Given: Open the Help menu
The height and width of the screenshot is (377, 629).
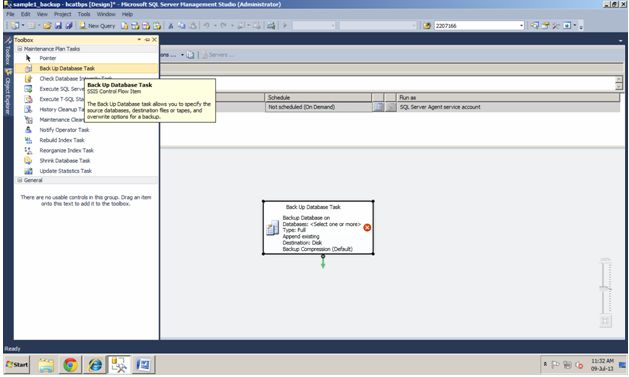Looking at the screenshot, I should click(127, 14).
